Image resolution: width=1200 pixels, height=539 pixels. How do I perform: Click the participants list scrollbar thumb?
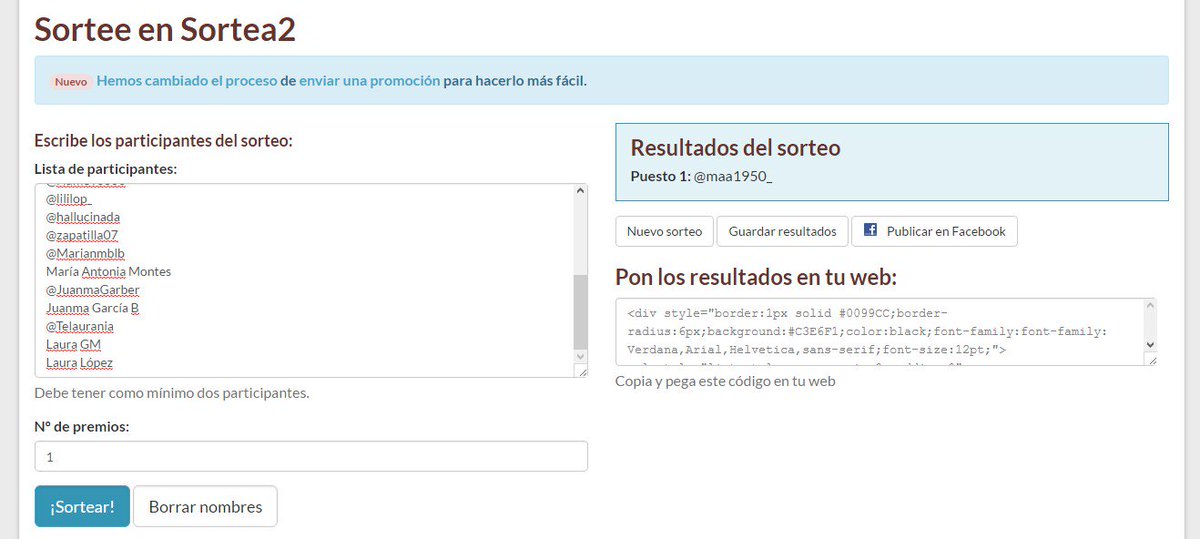point(580,311)
